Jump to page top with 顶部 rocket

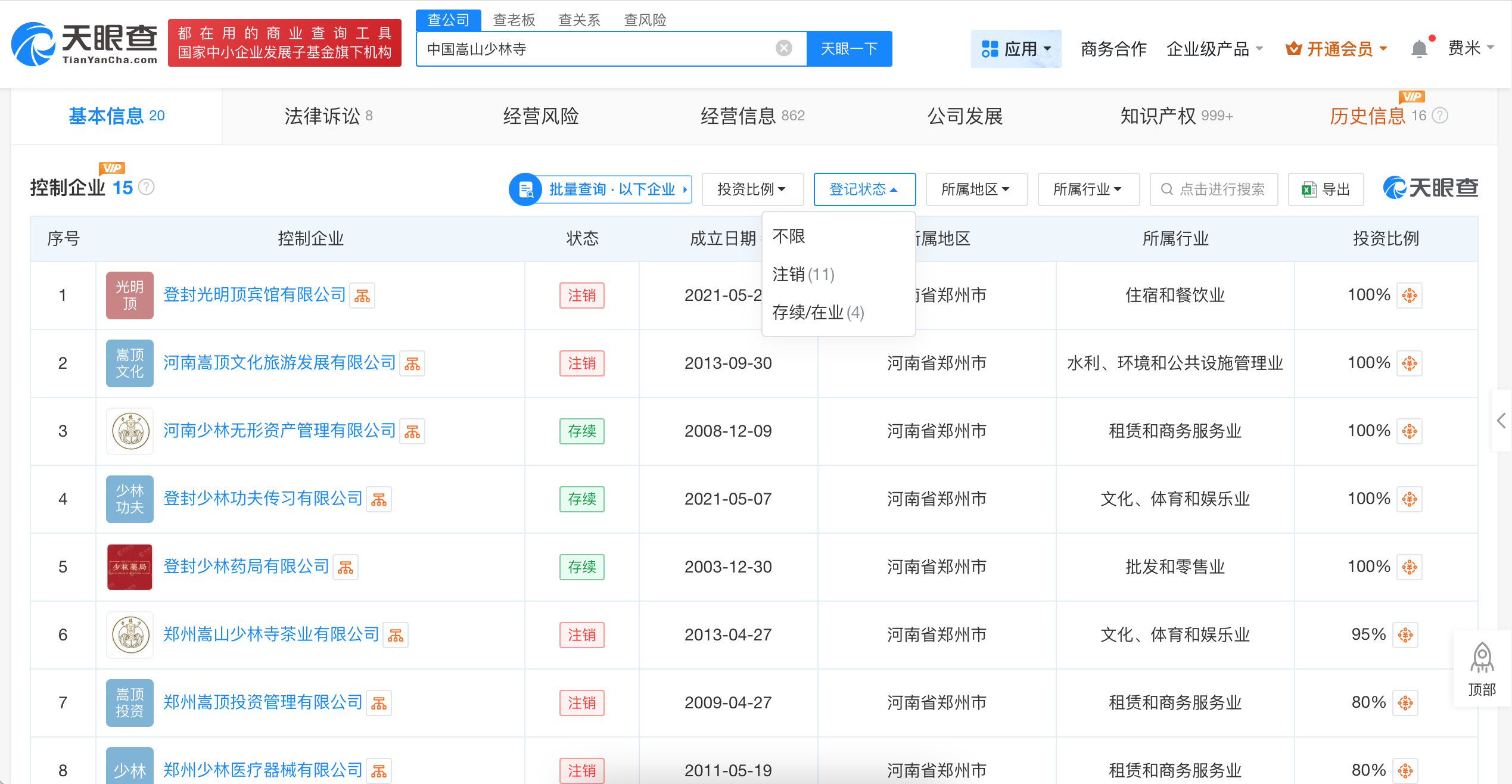coord(1482,670)
